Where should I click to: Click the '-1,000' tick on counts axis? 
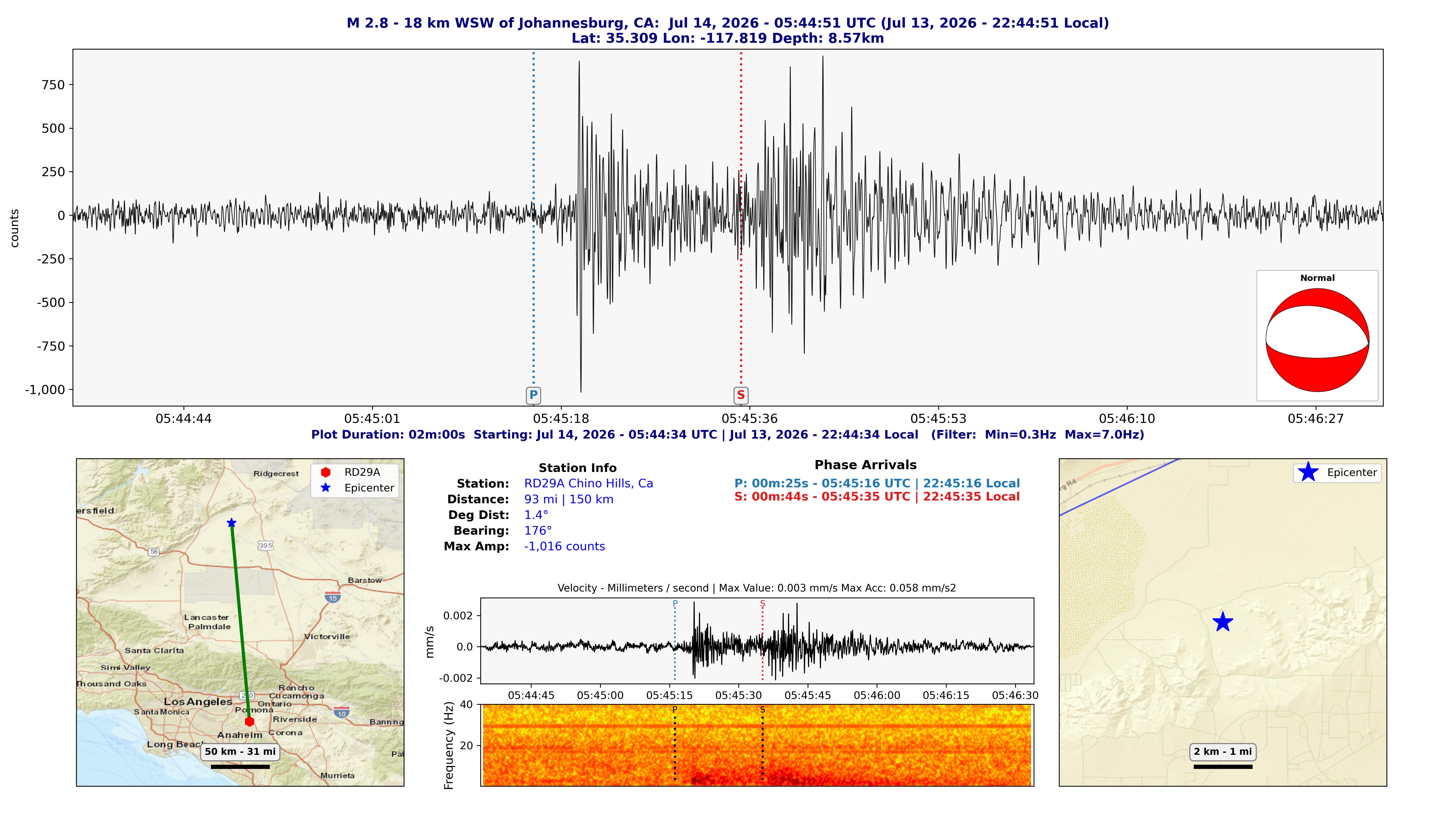click(x=45, y=390)
